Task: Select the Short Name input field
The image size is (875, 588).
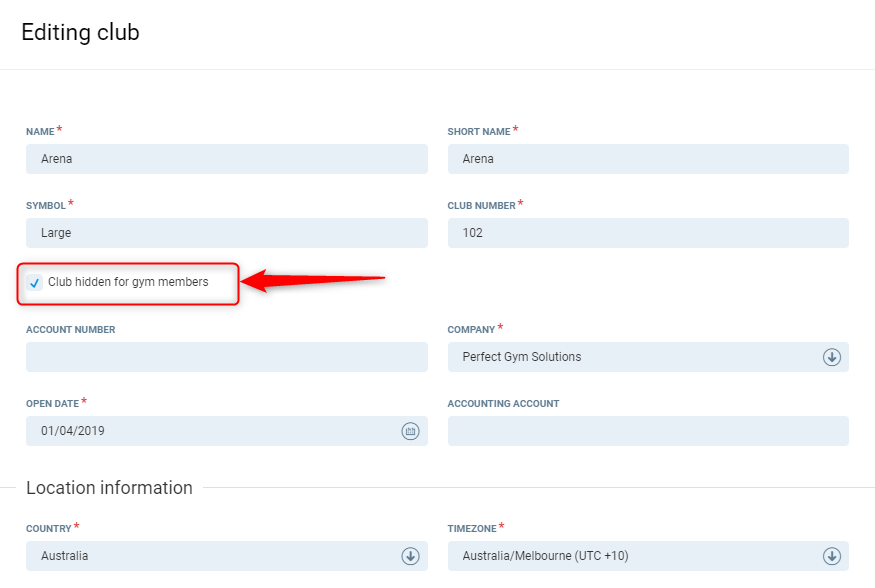Action: [647, 159]
